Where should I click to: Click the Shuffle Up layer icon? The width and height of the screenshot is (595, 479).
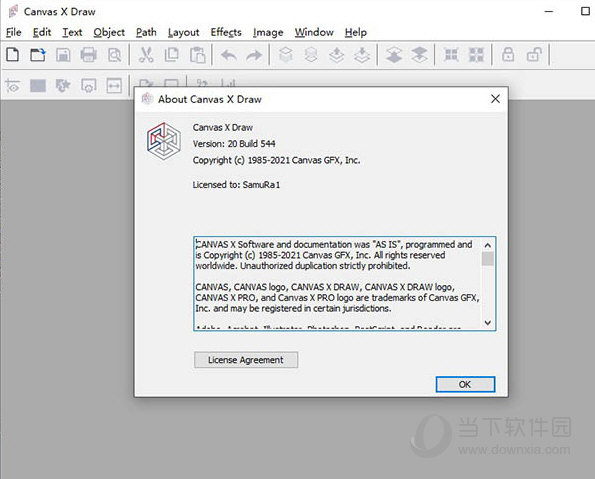pos(337,55)
